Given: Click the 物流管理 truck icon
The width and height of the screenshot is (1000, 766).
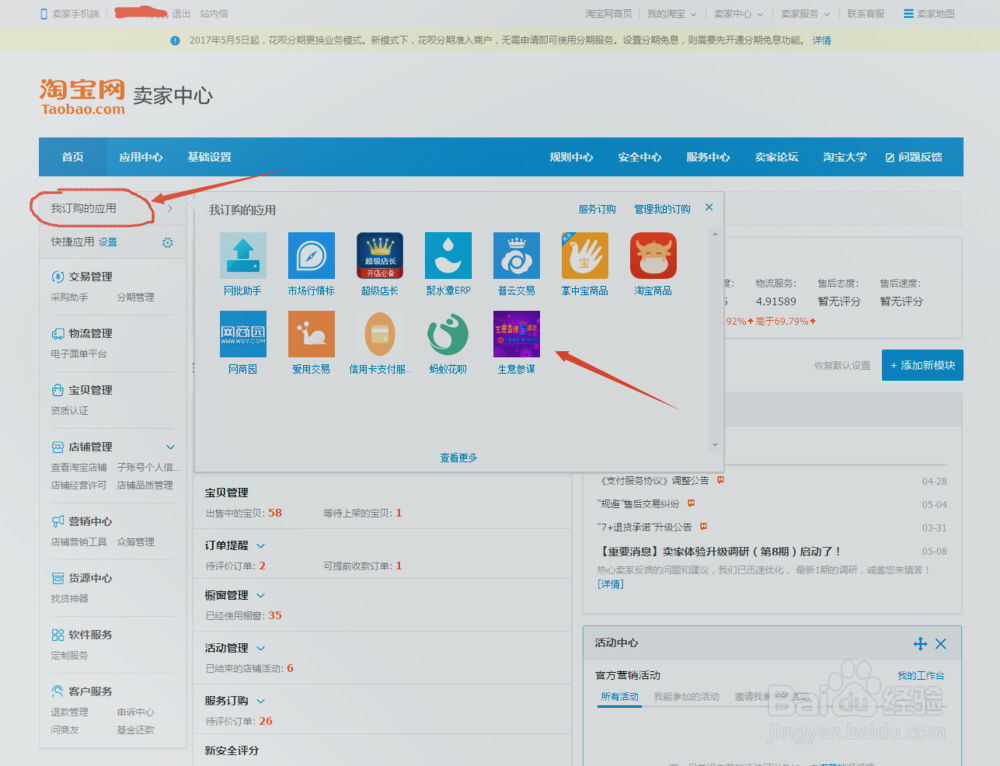Looking at the screenshot, I should (x=57, y=333).
